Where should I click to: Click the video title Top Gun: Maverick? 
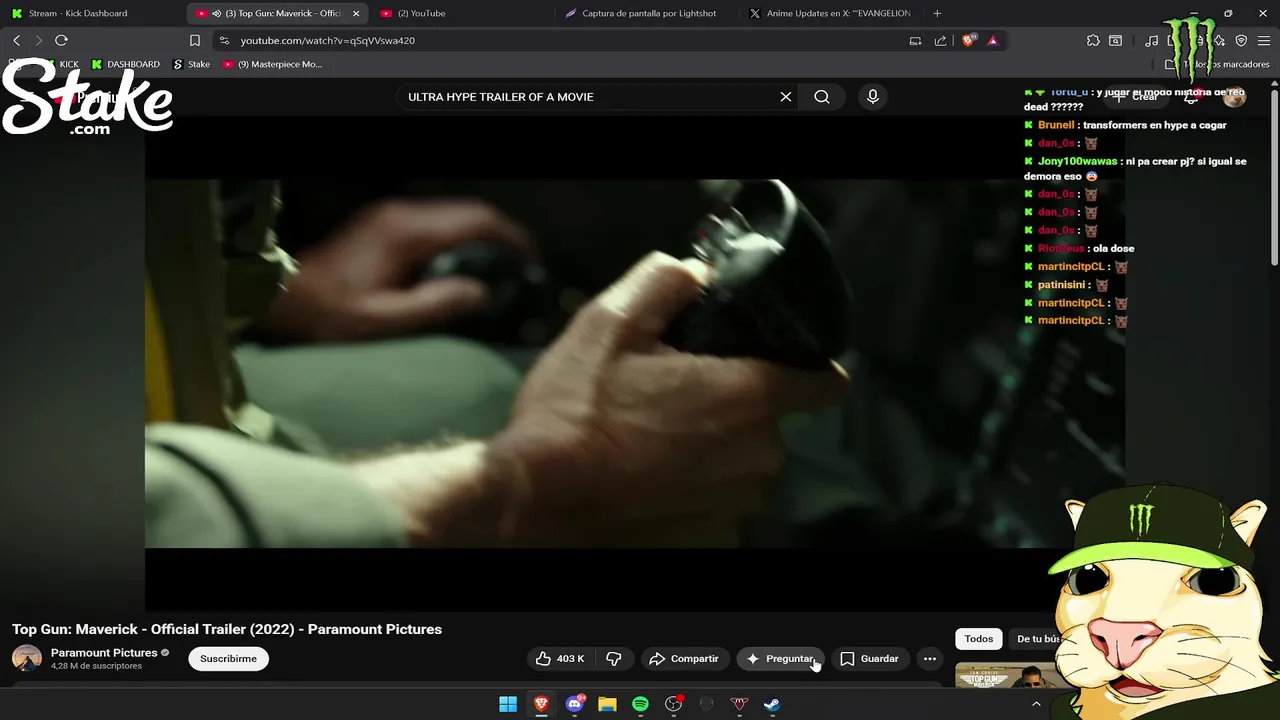click(227, 629)
